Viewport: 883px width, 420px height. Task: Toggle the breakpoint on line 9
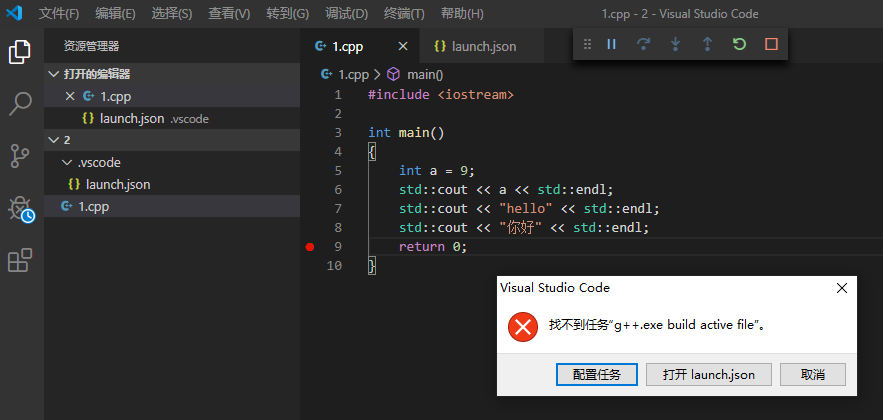309,247
